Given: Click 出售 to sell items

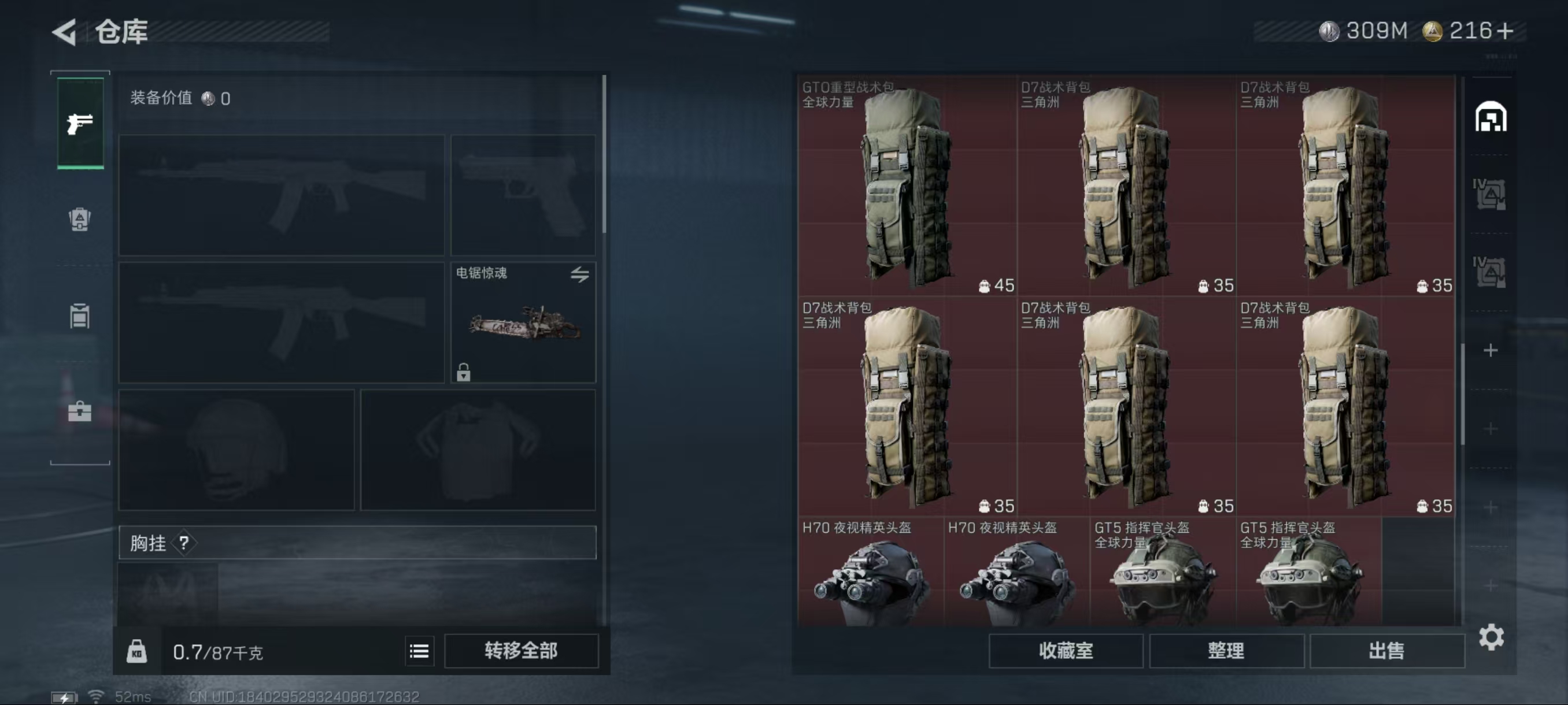Looking at the screenshot, I should (x=1386, y=651).
